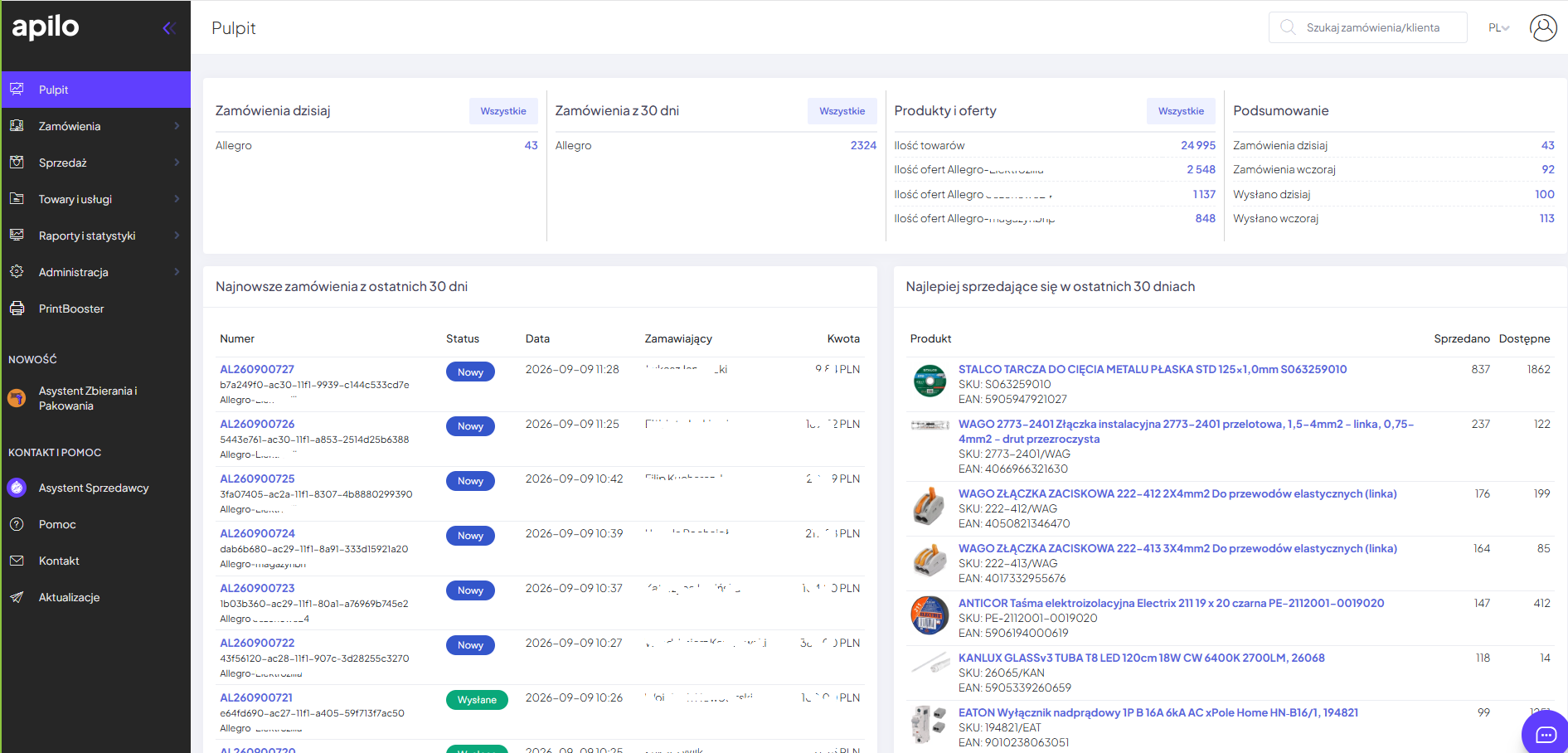This screenshot has height=753, width=1568.
Task: Click the ANTICOR tape product thumbnail
Action: 930,615
